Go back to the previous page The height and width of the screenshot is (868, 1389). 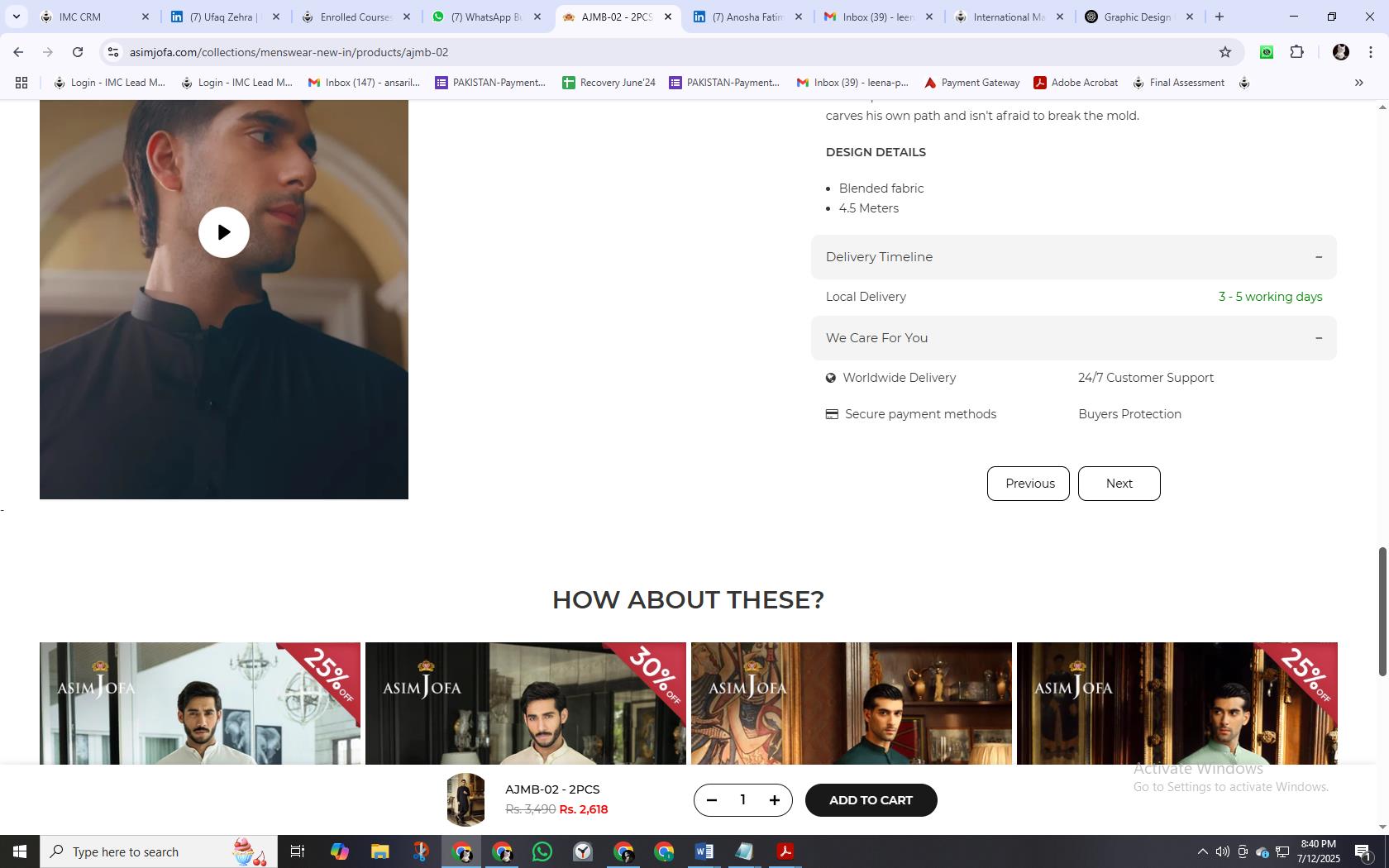[18, 52]
